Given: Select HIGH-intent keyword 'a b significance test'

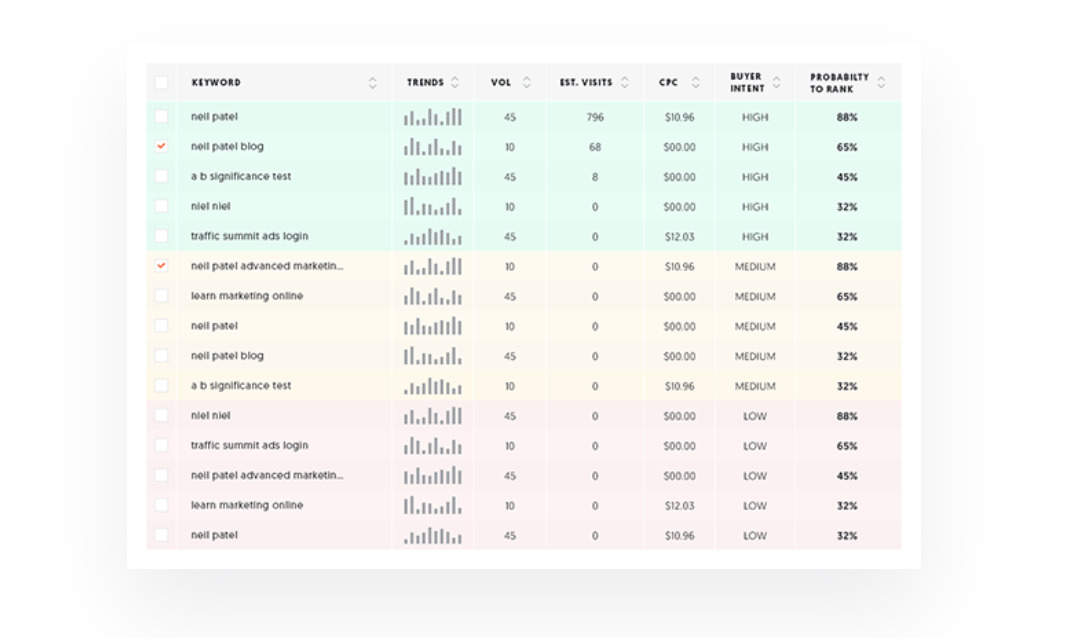Looking at the screenshot, I should pyautogui.click(x=241, y=177).
